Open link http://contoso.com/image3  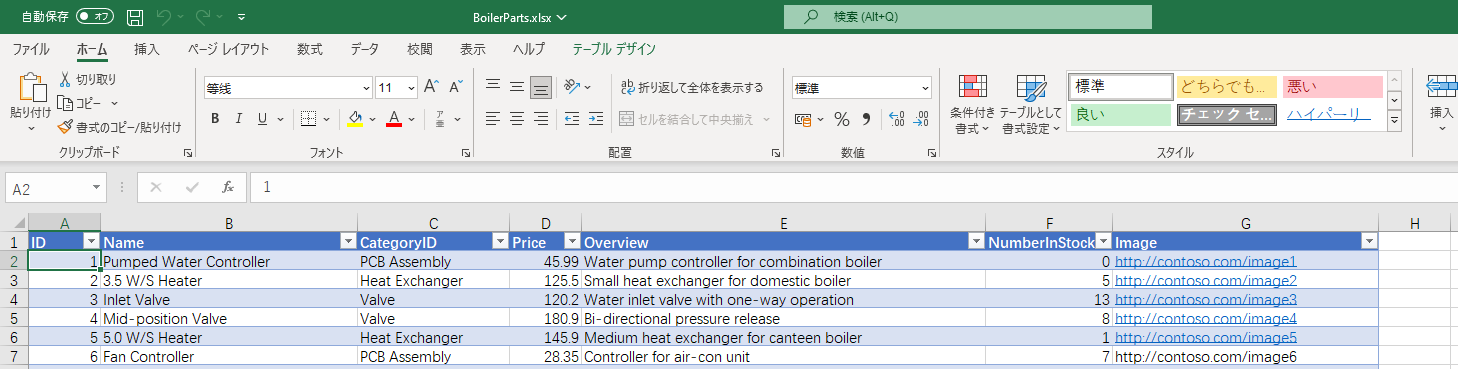1206,300
